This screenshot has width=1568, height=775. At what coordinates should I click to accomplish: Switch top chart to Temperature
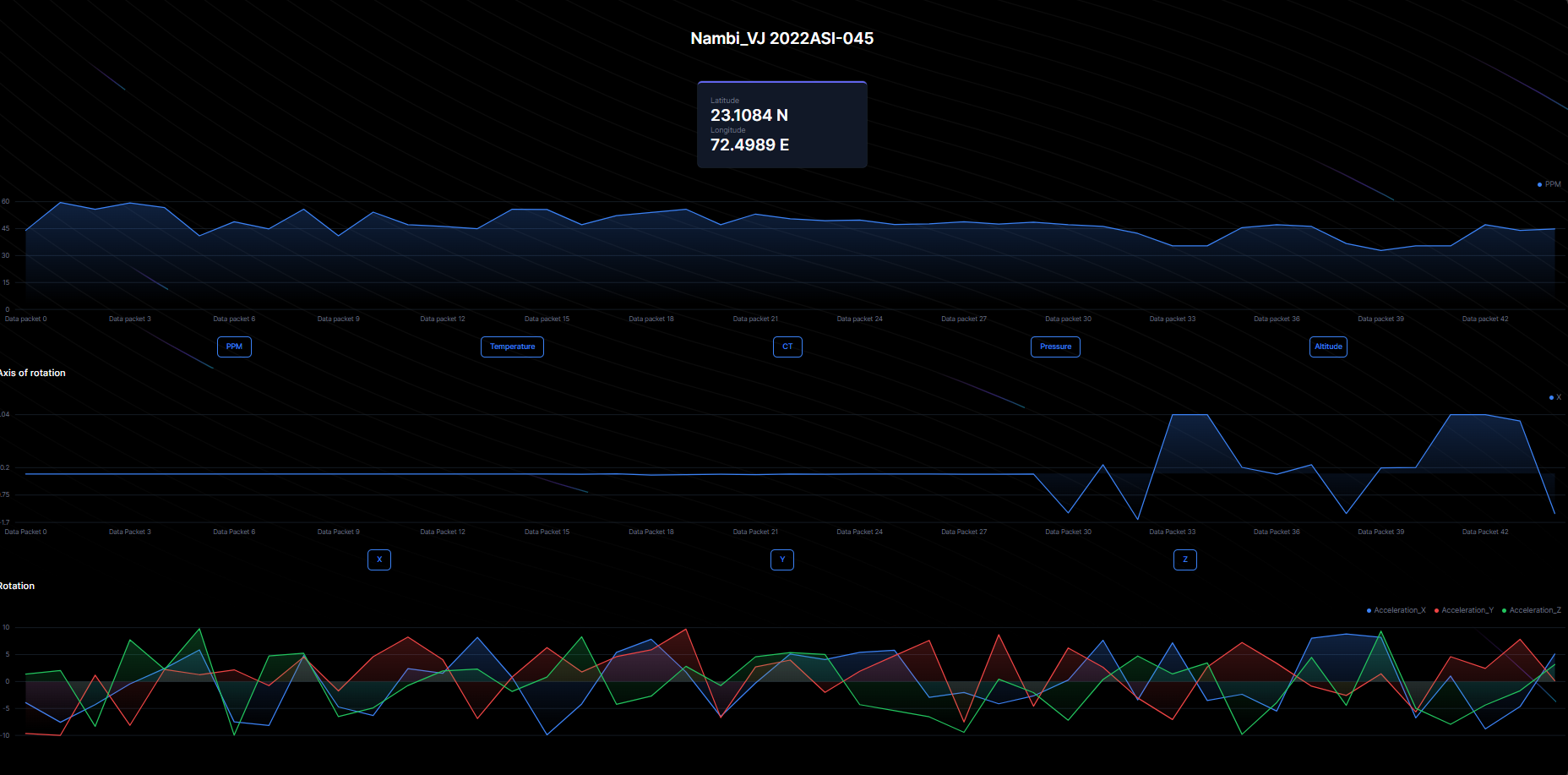(512, 347)
